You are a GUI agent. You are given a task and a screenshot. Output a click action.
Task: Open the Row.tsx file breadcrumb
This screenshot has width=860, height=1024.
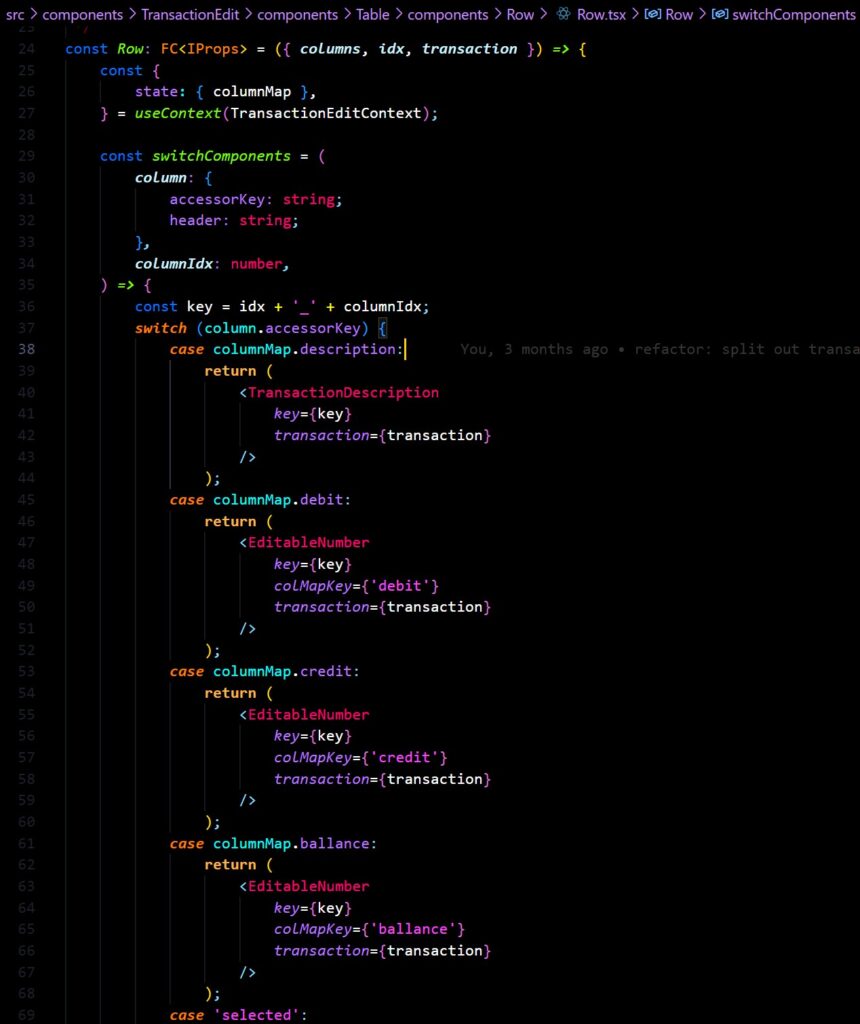point(601,14)
